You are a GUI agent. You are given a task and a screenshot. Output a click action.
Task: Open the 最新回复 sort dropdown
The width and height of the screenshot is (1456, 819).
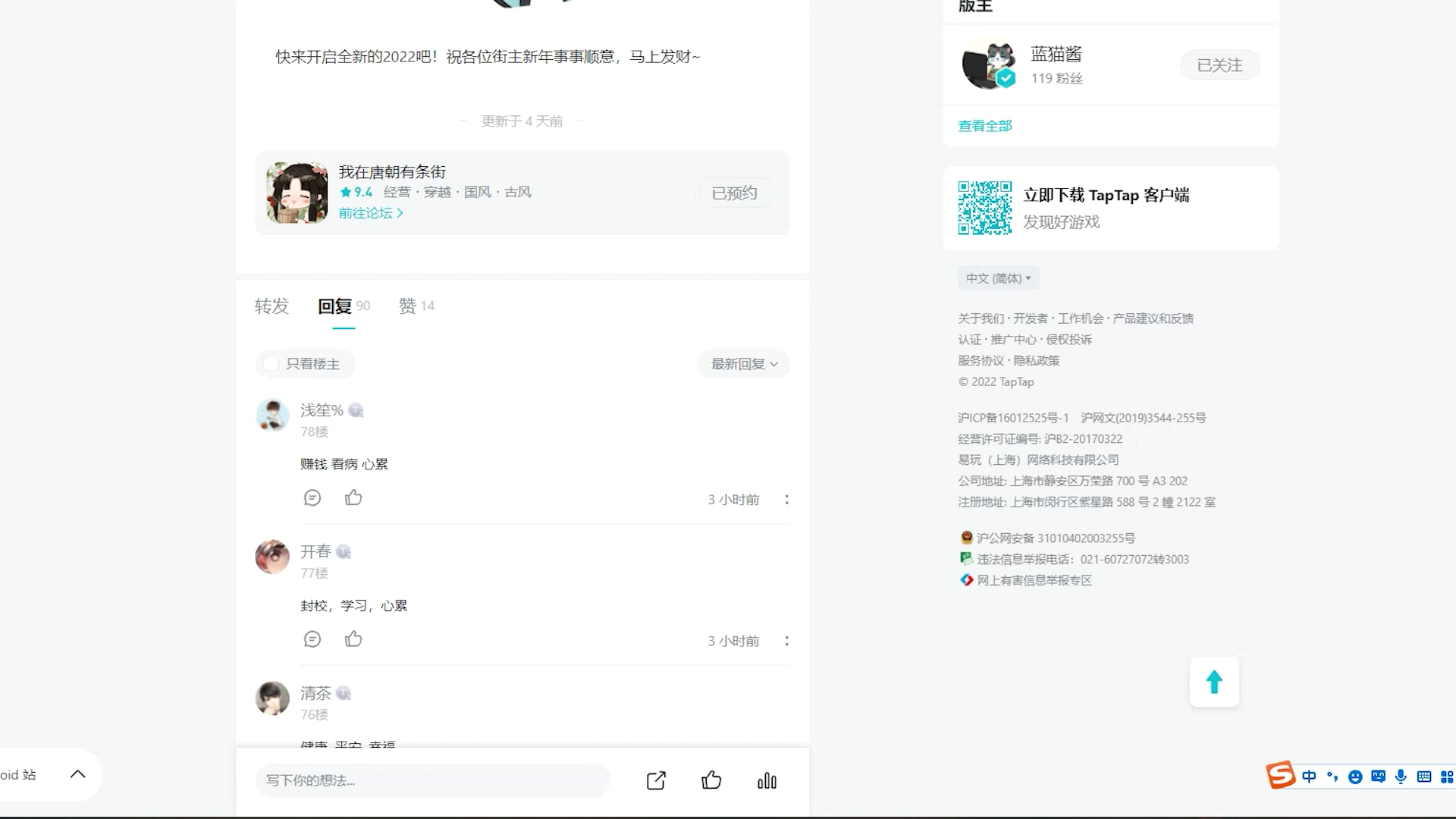pos(742,364)
